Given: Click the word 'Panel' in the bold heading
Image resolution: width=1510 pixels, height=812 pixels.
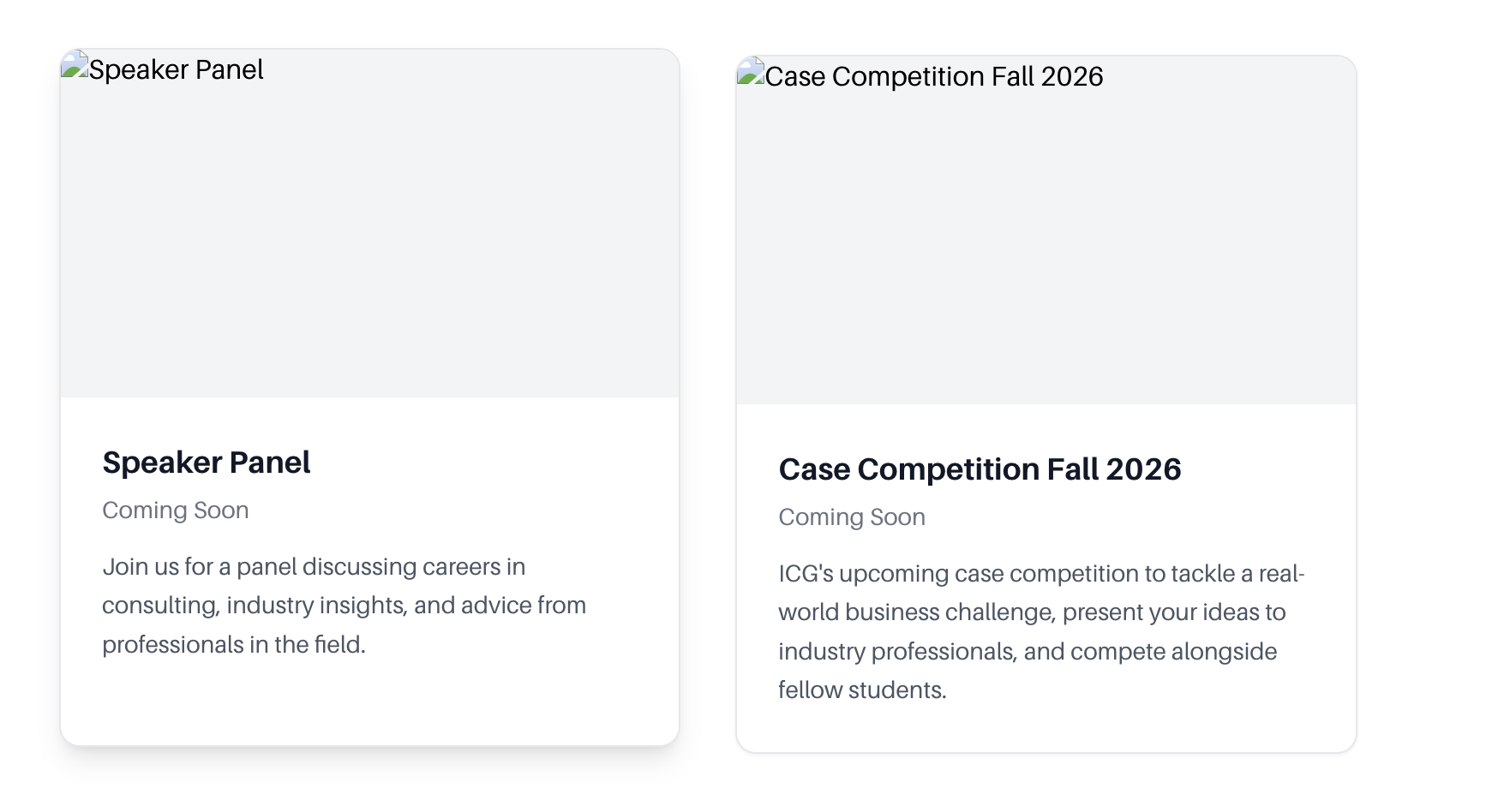Looking at the screenshot, I should pyautogui.click(x=269, y=463).
